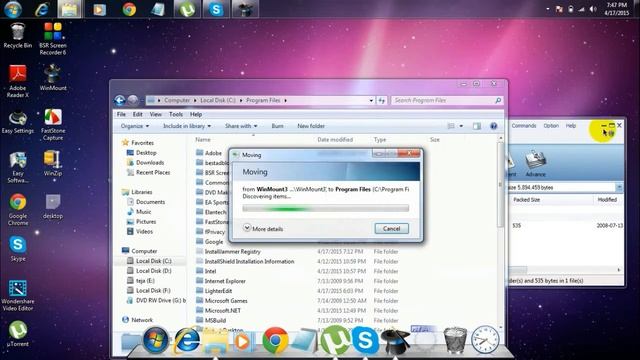
Task: Go back in Explorer navigation
Action: (120, 100)
